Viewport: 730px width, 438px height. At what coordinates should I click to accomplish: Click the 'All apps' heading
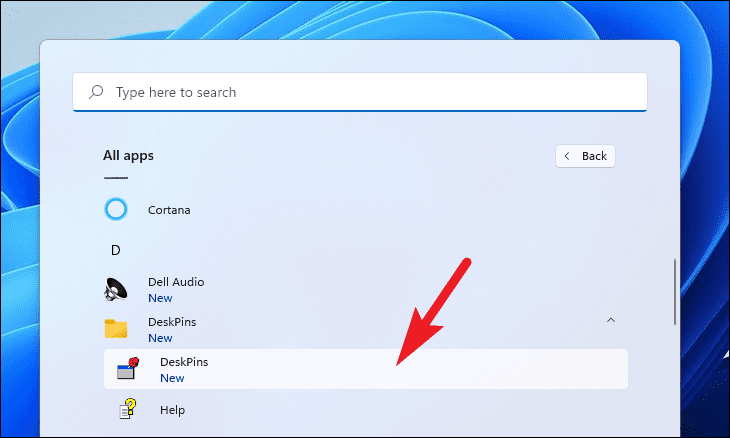[x=128, y=155]
